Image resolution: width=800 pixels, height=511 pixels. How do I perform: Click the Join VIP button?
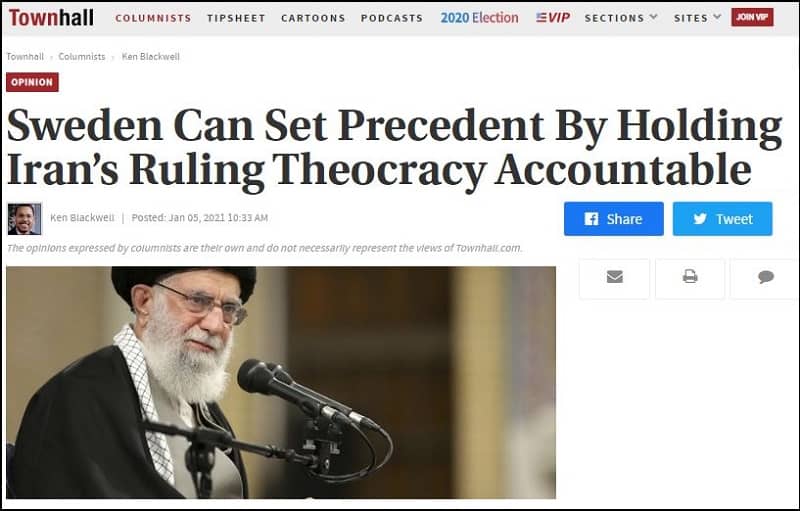[x=752, y=17]
